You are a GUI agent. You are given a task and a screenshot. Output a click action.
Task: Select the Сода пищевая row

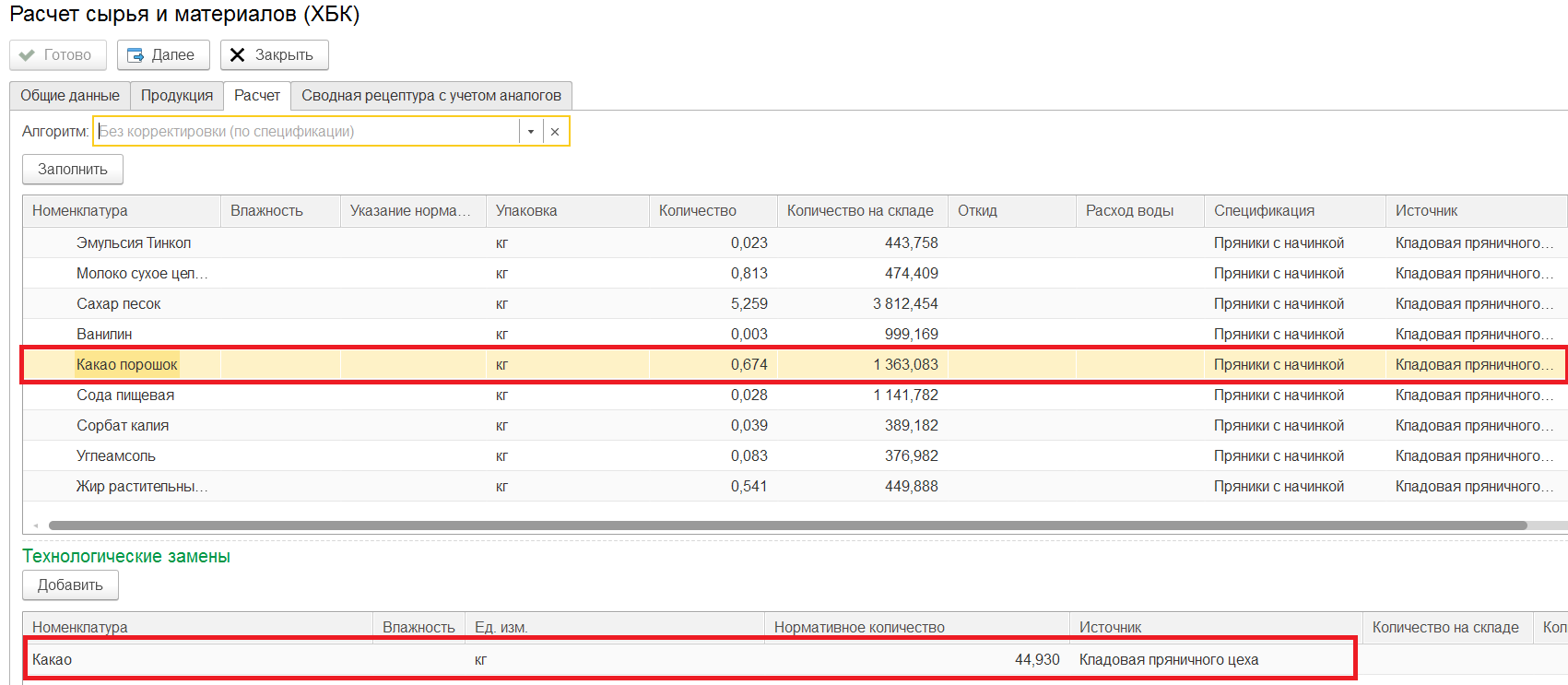point(795,396)
